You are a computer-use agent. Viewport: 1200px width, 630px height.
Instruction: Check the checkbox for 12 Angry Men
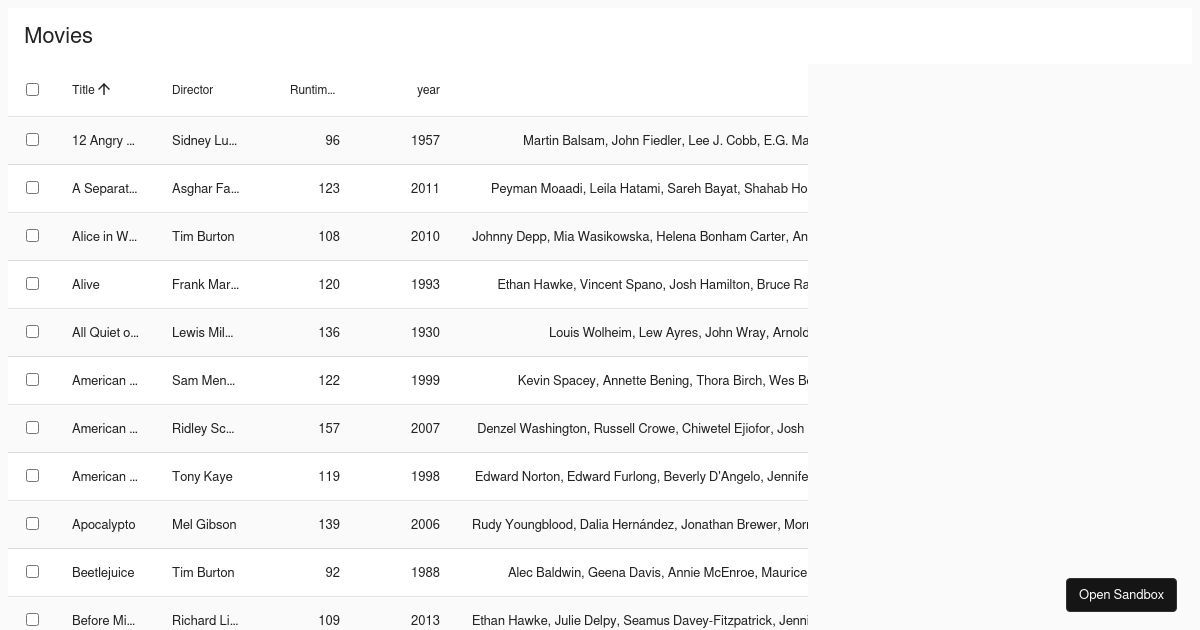tap(32, 139)
